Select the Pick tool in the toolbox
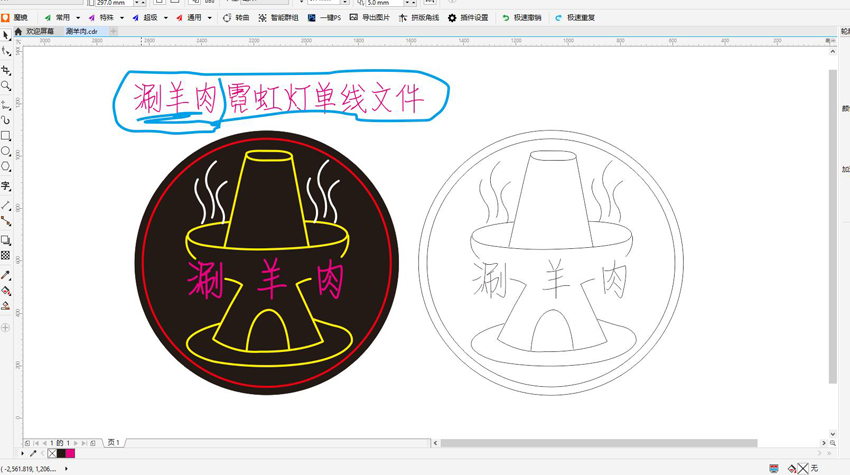The width and height of the screenshot is (850, 475). click(5, 35)
